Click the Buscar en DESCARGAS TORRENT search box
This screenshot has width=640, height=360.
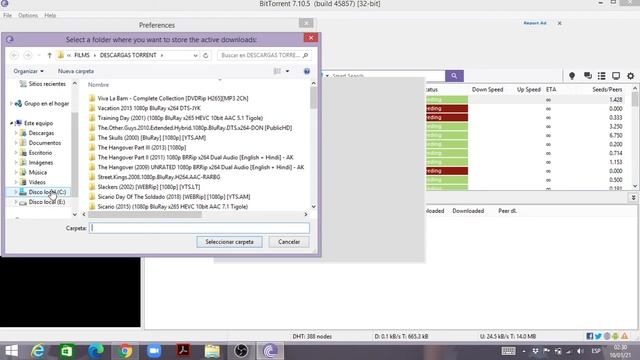264,55
